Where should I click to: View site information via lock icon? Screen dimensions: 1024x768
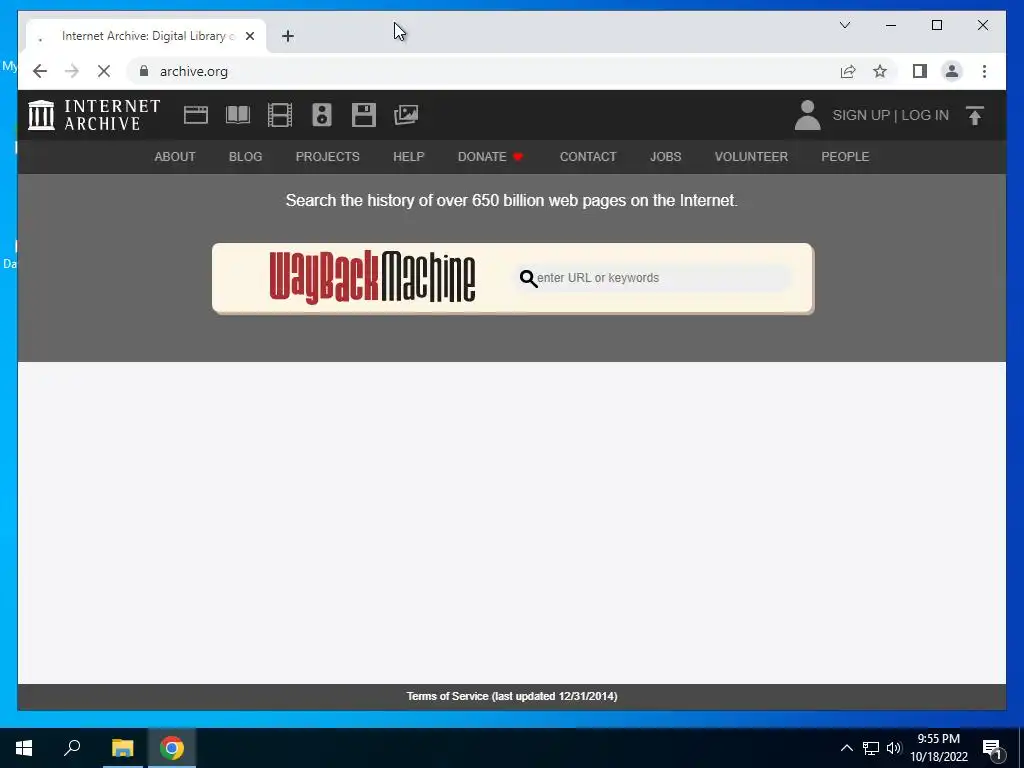click(144, 71)
